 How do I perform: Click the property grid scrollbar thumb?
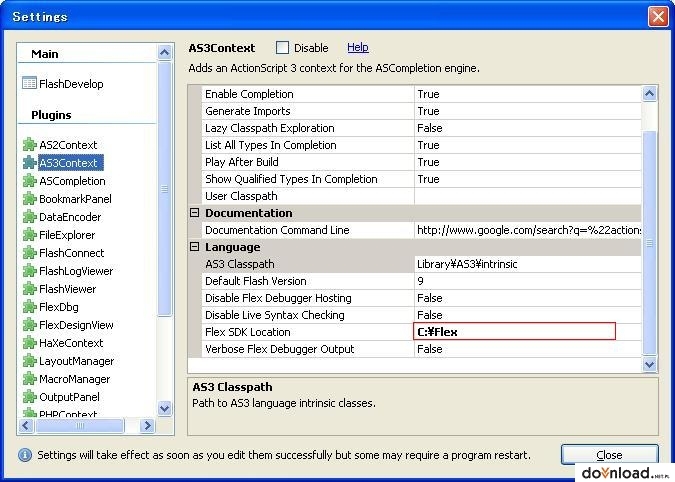pos(649,243)
